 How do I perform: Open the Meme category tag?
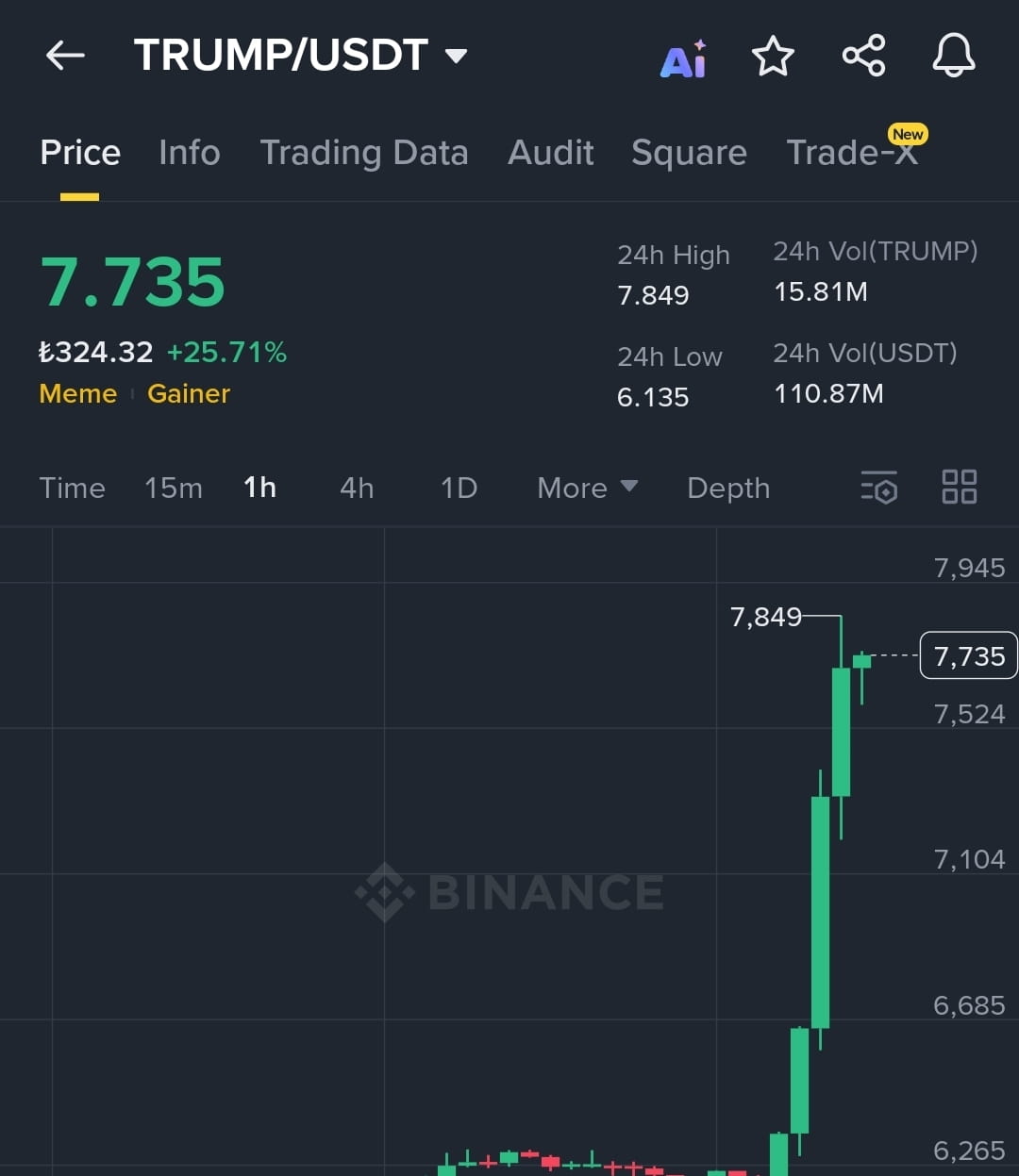tap(78, 393)
